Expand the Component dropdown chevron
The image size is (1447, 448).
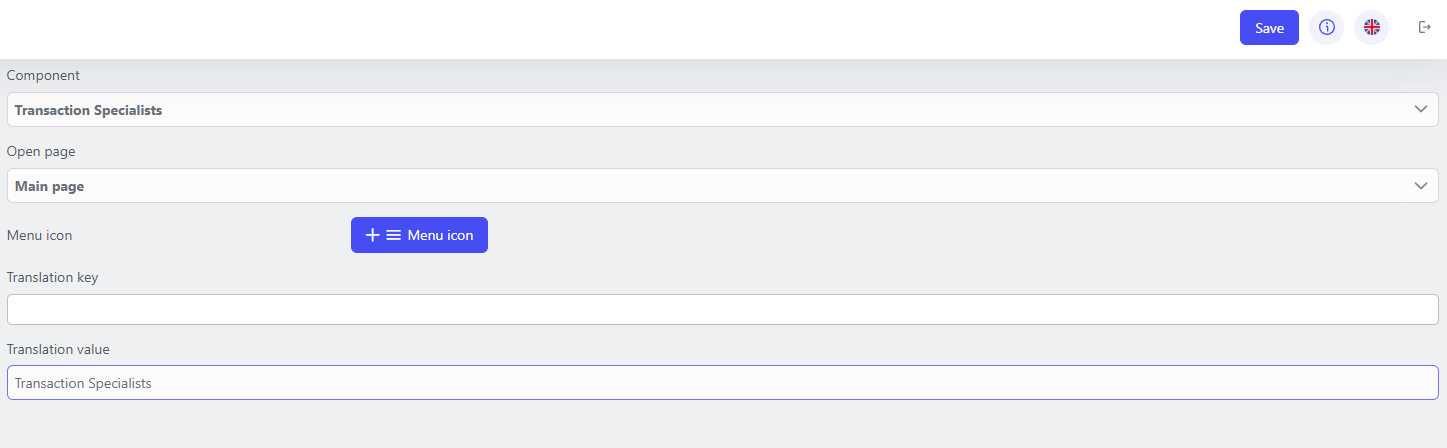point(1420,110)
